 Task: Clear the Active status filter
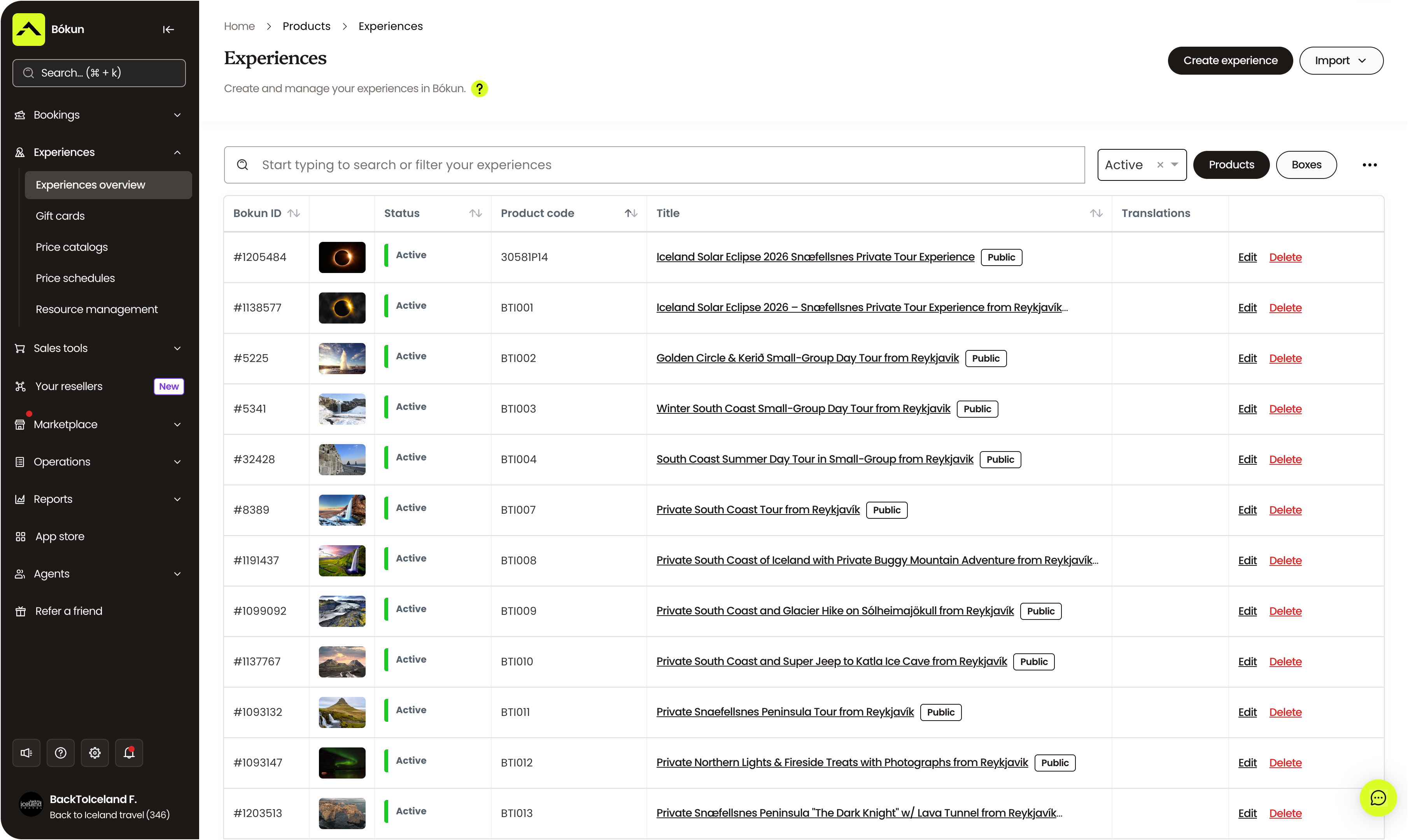pos(1160,165)
